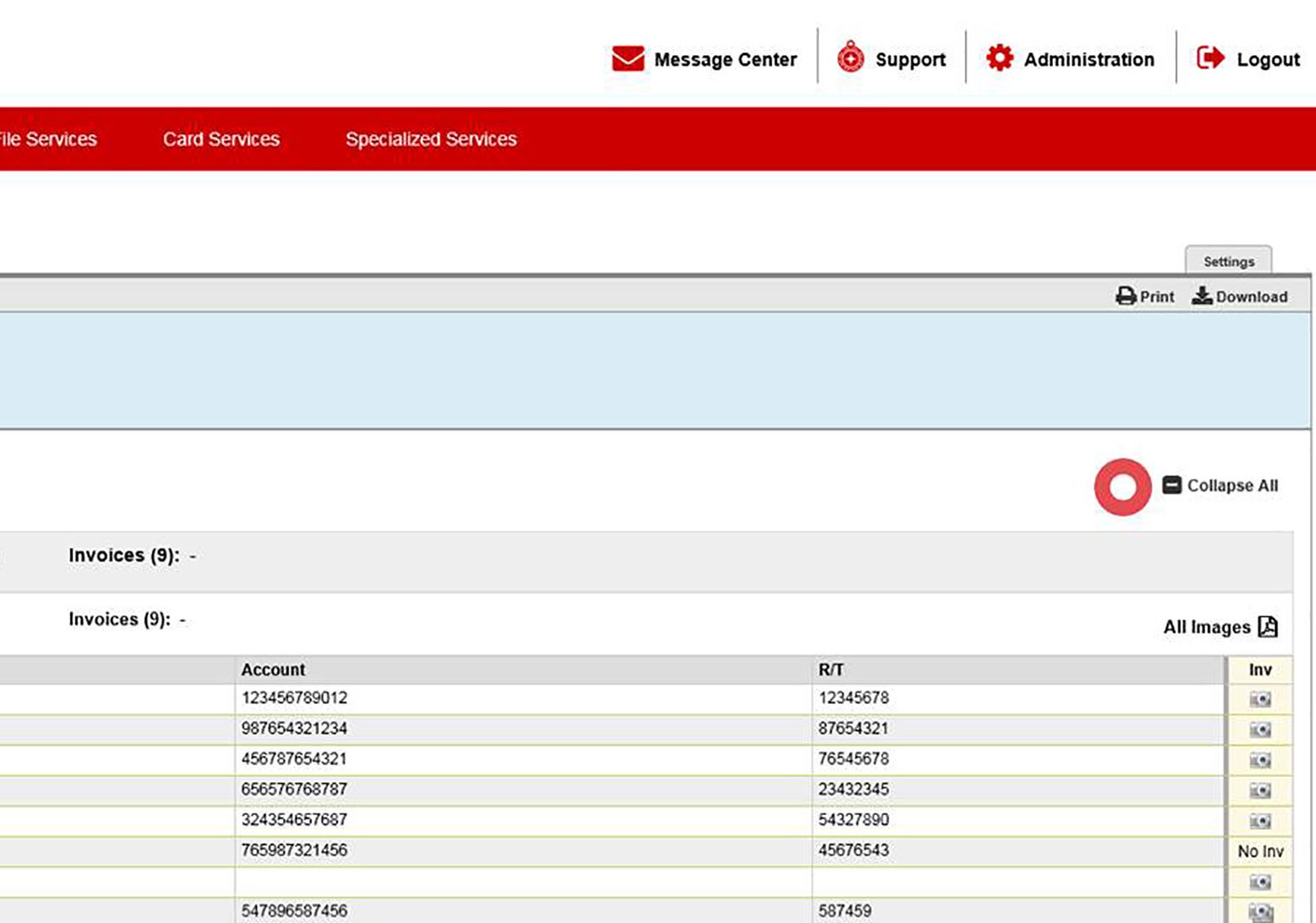Open All Images PDF icon
Screen dimensions: 1316x923
coord(1268,627)
